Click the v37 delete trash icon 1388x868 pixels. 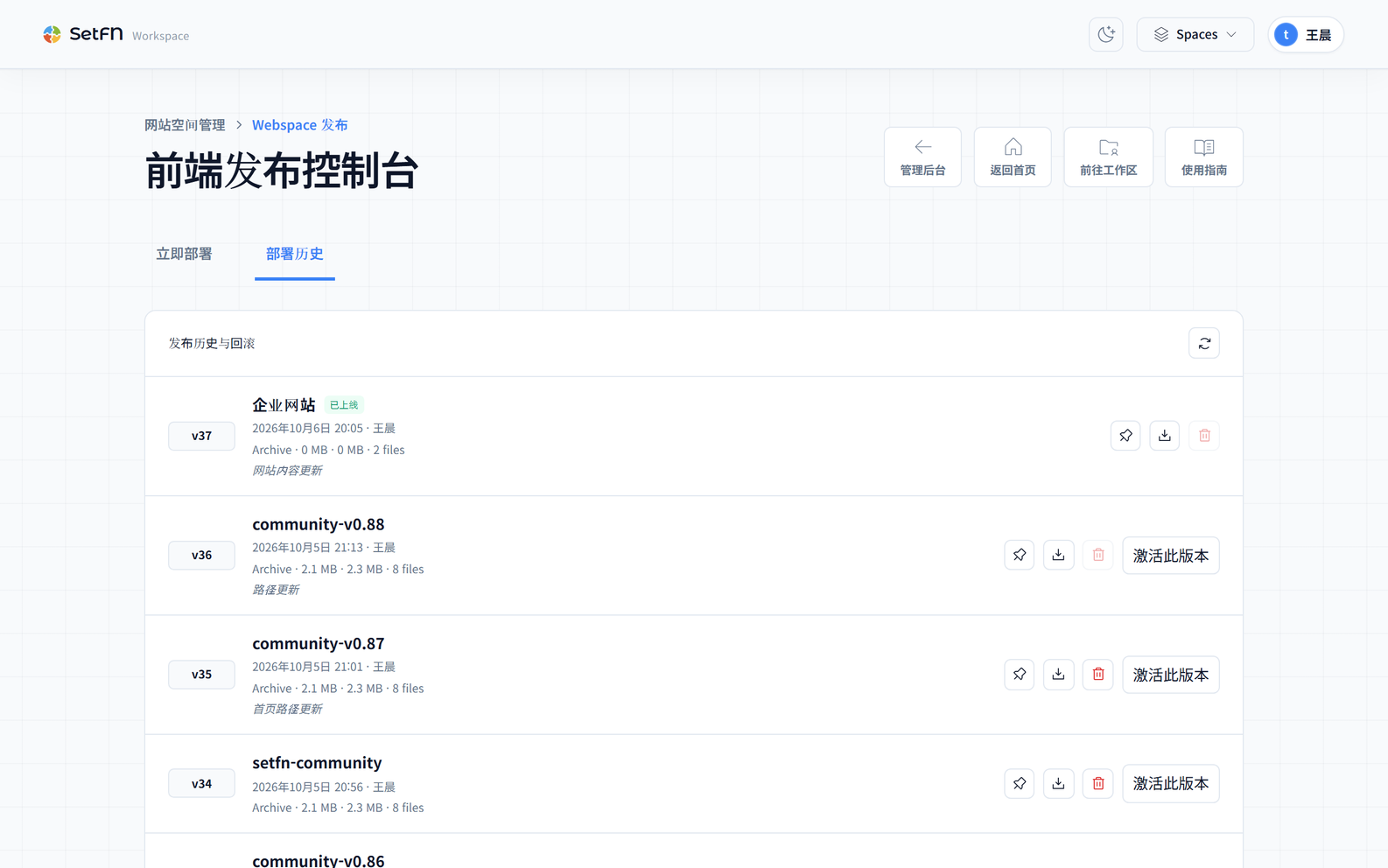tap(1204, 436)
